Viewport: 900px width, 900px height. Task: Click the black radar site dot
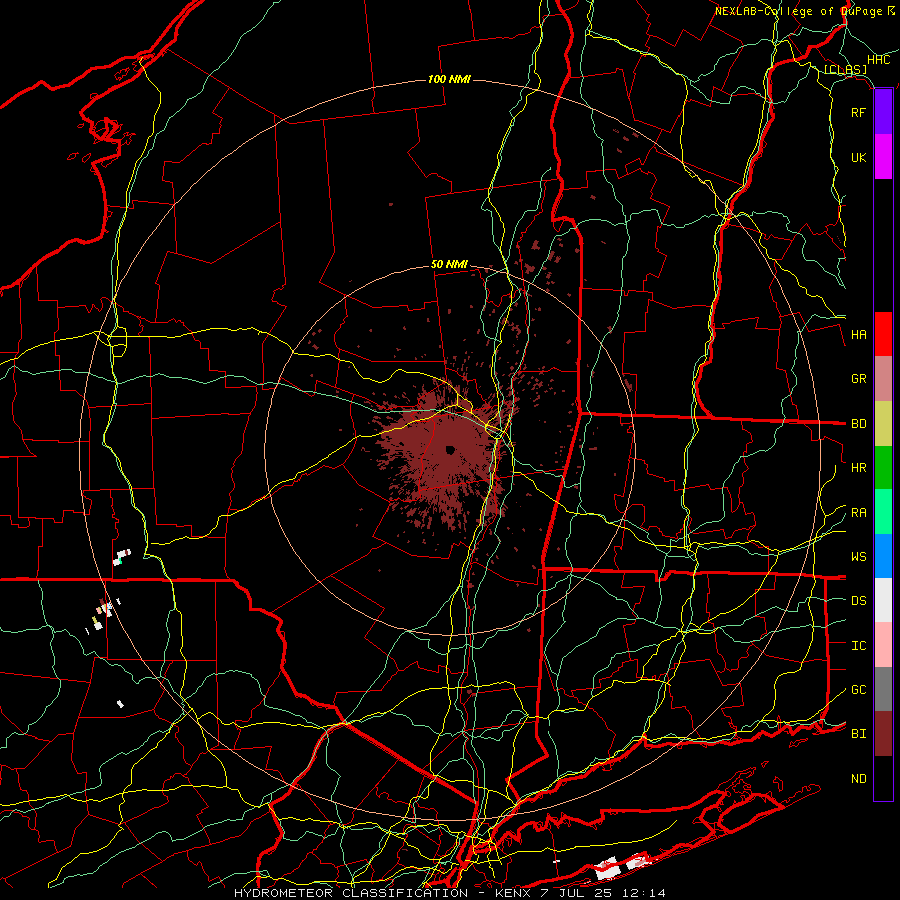450,450
